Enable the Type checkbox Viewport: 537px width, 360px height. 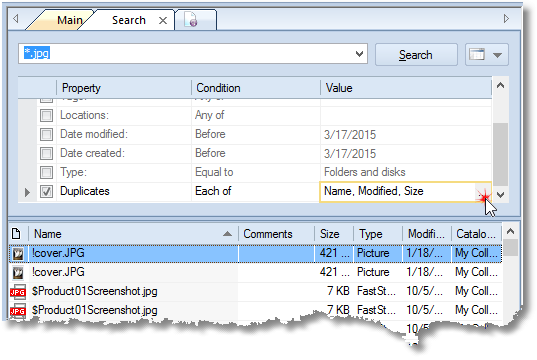(x=47, y=172)
